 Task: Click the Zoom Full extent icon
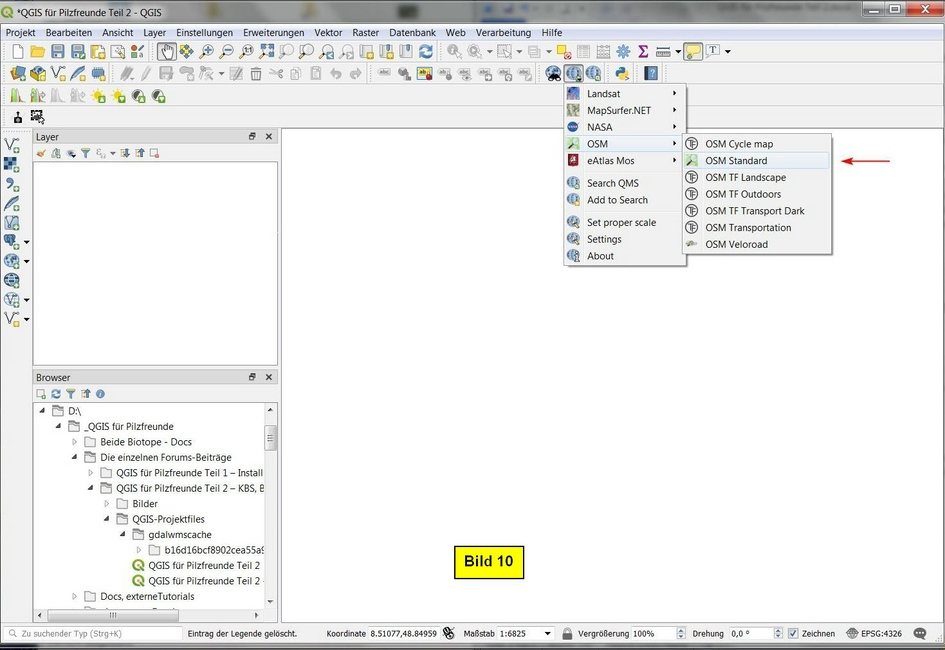[x=267, y=51]
